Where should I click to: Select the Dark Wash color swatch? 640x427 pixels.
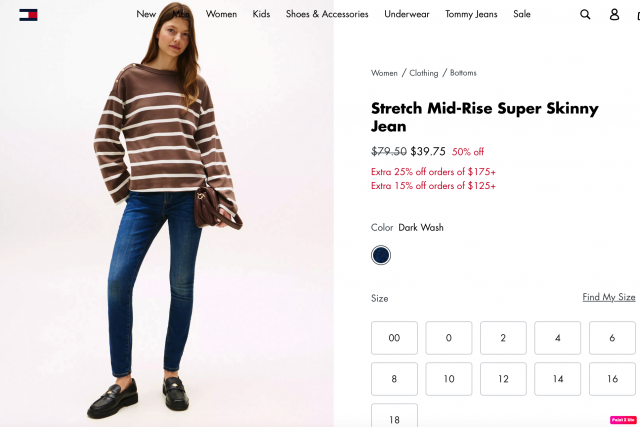pyautogui.click(x=380, y=255)
